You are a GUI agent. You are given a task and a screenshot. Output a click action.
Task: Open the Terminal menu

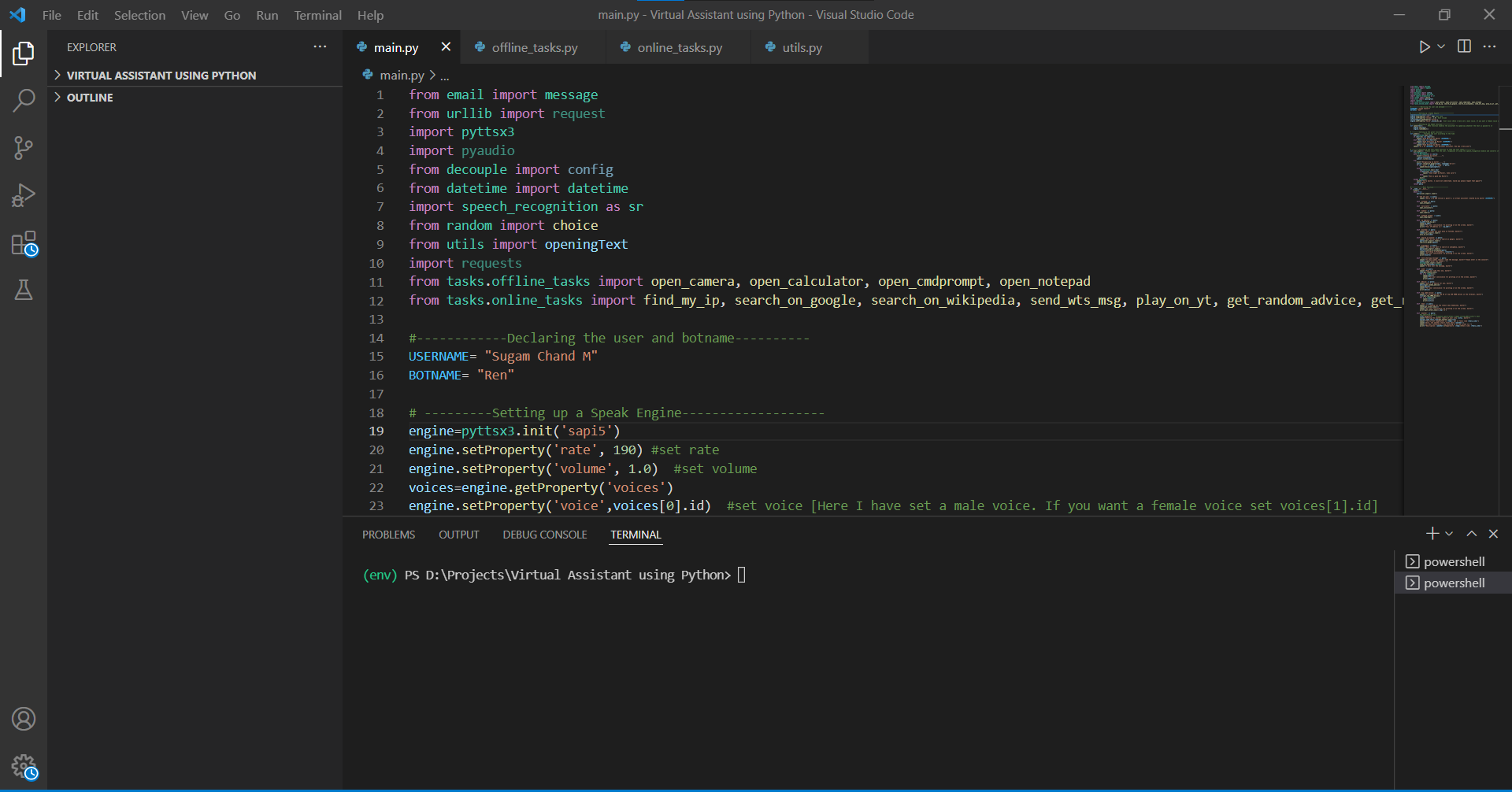coord(317,15)
